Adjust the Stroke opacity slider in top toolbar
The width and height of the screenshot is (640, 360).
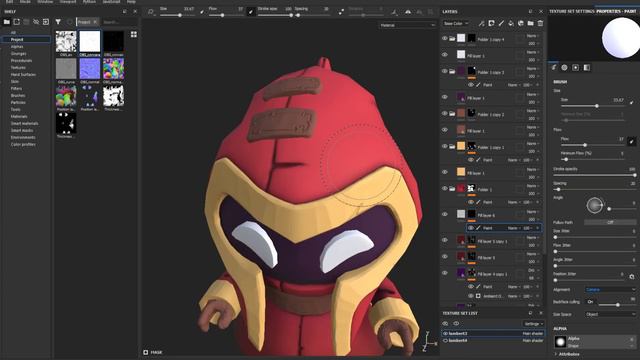275,15
